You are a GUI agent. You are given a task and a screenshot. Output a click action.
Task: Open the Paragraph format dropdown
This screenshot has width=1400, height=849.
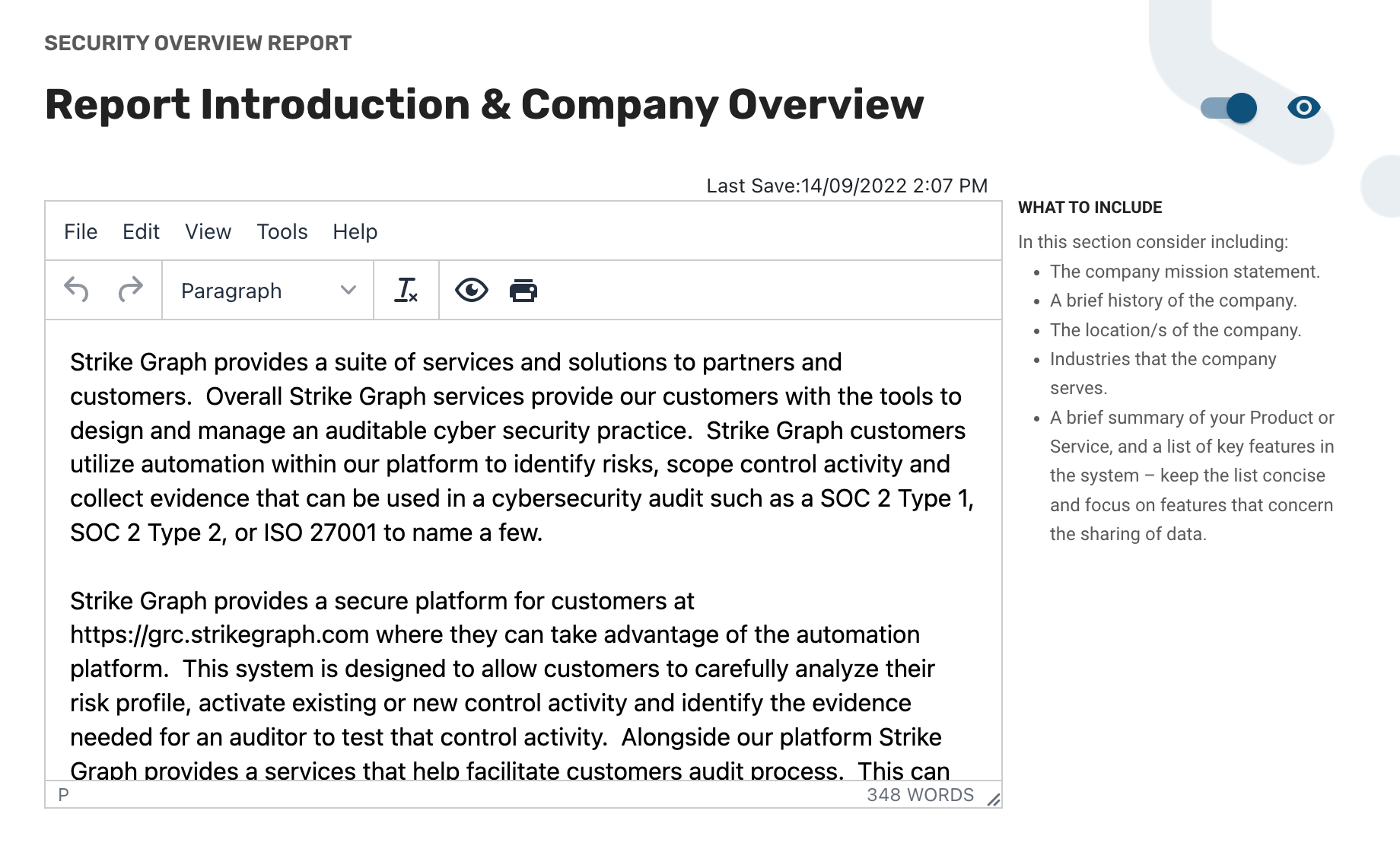[x=268, y=290]
